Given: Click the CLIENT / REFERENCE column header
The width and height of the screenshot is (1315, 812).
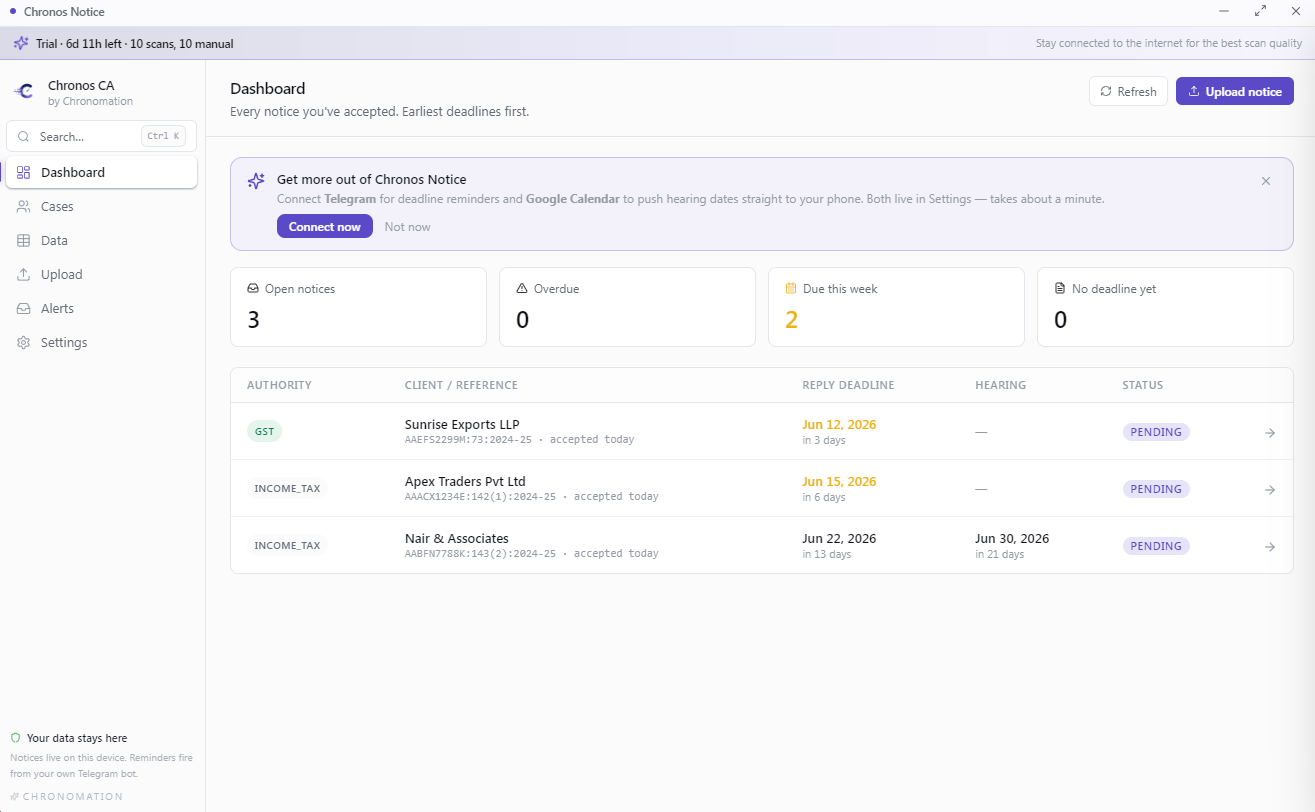Looking at the screenshot, I should point(461,385).
